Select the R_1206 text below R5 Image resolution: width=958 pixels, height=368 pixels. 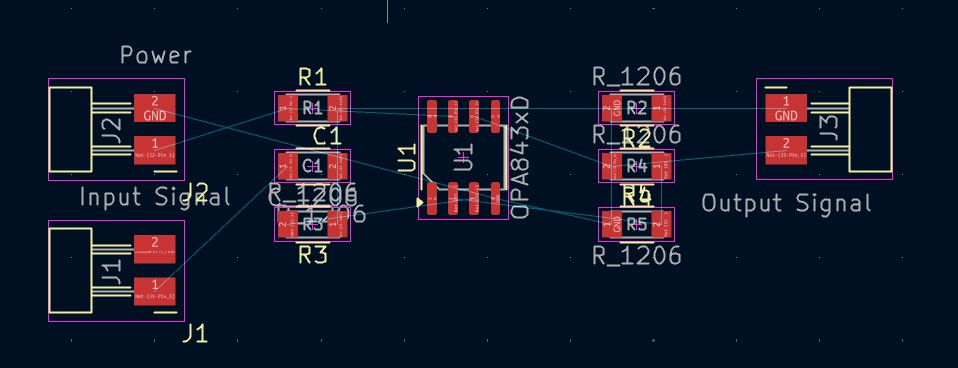[637, 255]
